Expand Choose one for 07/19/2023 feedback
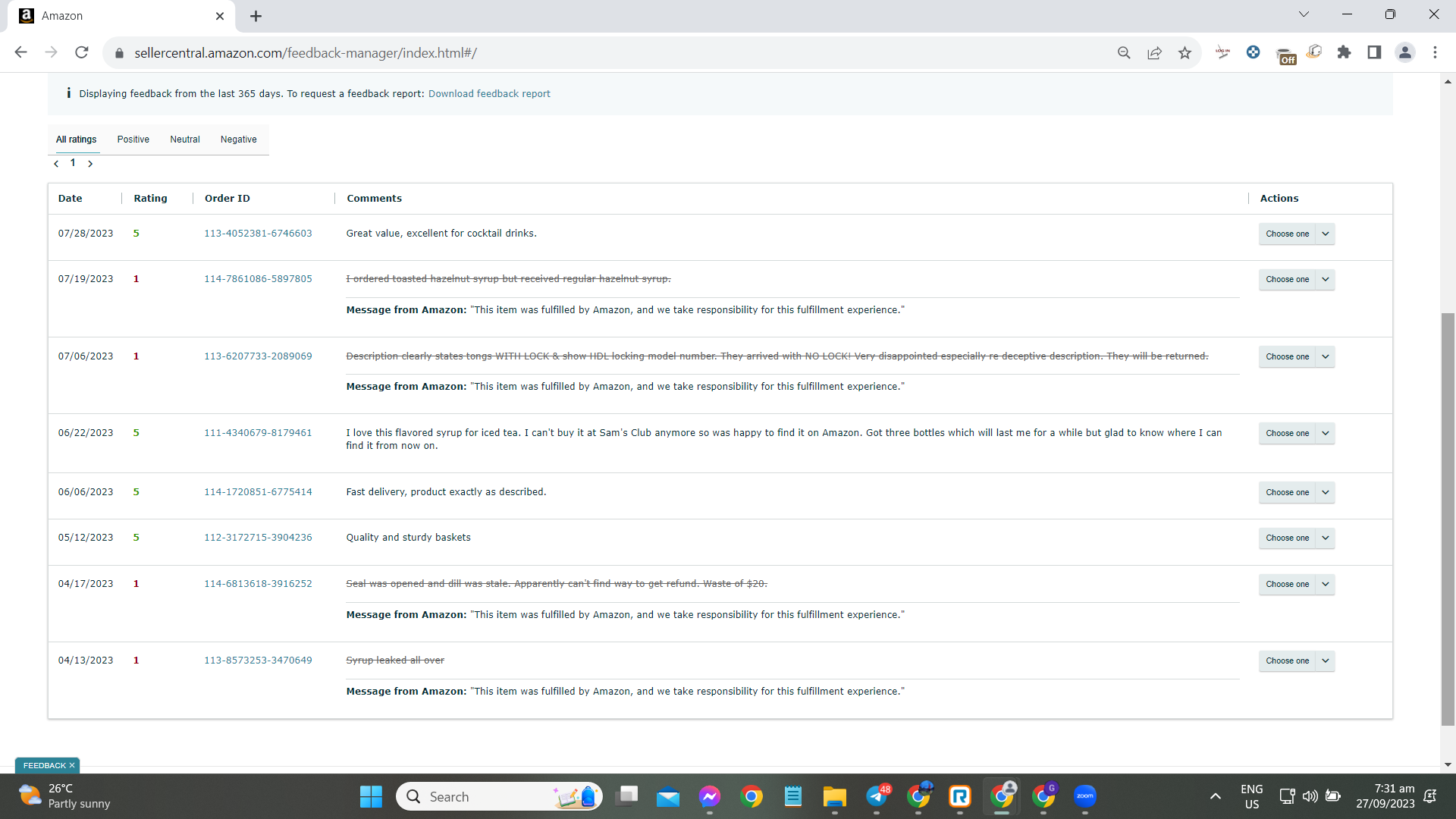The width and height of the screenshot is (1456, 819). pos(1296,279)
